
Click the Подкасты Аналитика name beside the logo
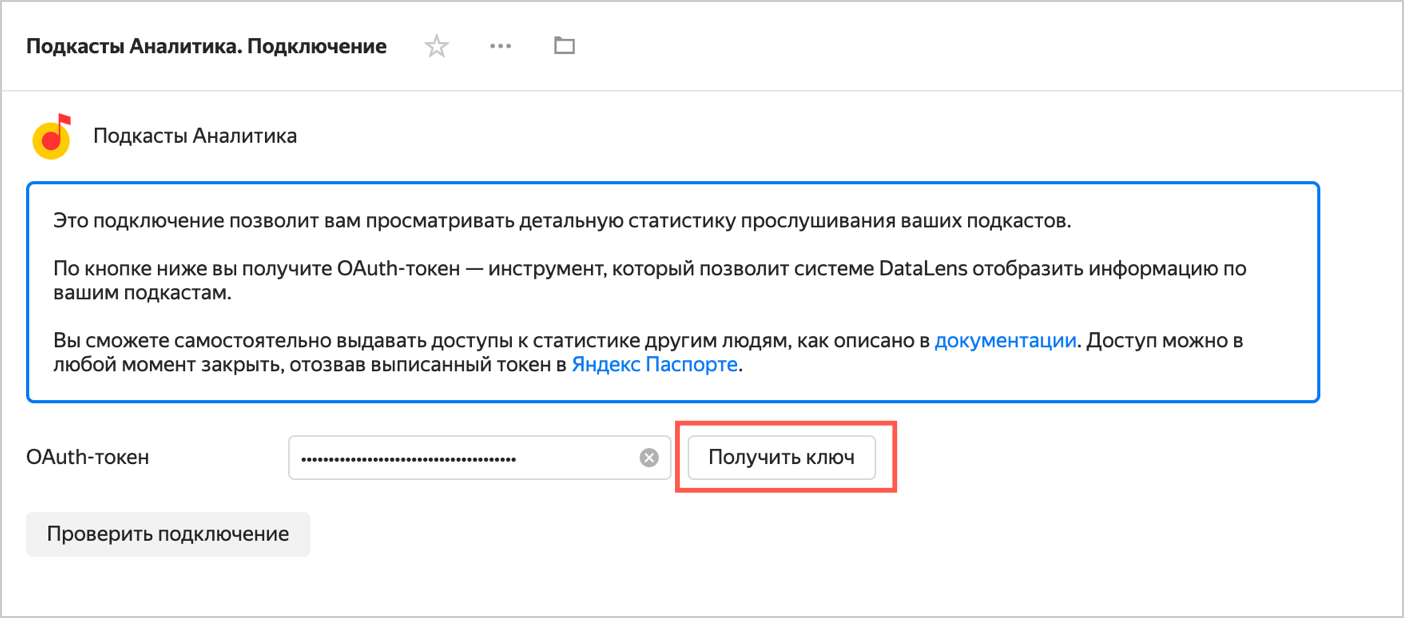pyautogui.click(x=195, y=136)
